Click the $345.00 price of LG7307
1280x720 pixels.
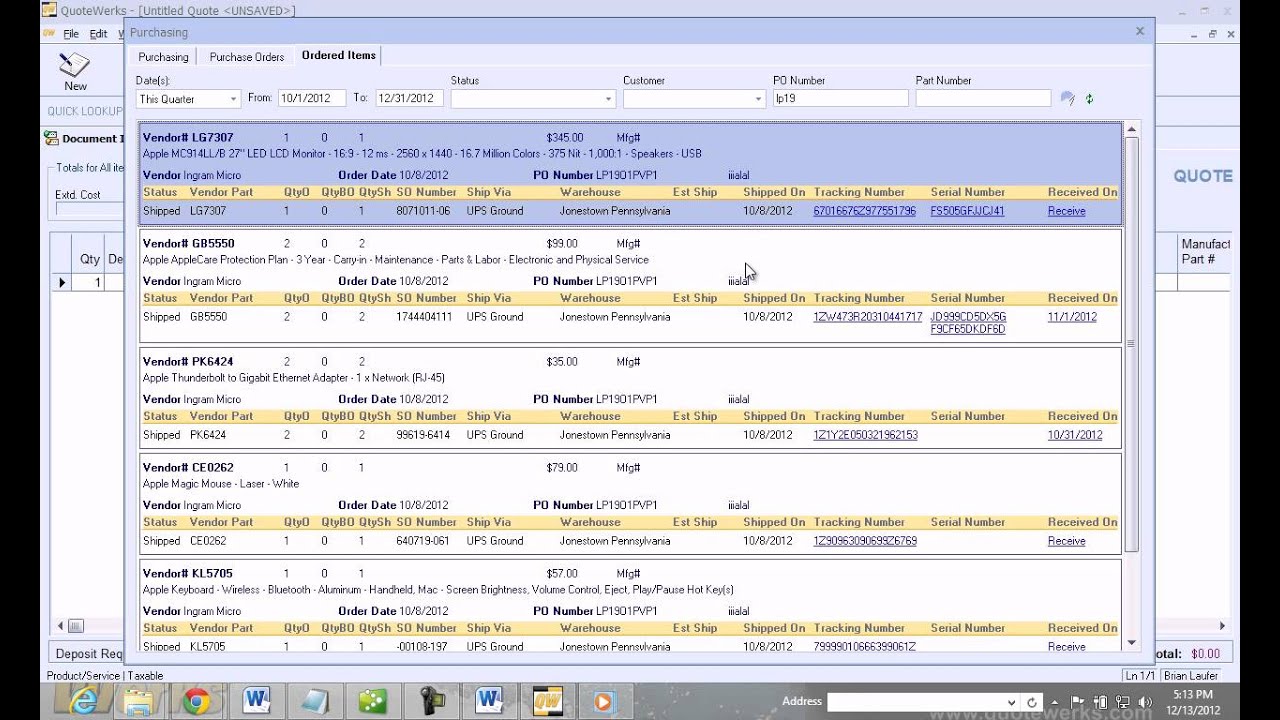pyautogui.click(x=565, y=138)
